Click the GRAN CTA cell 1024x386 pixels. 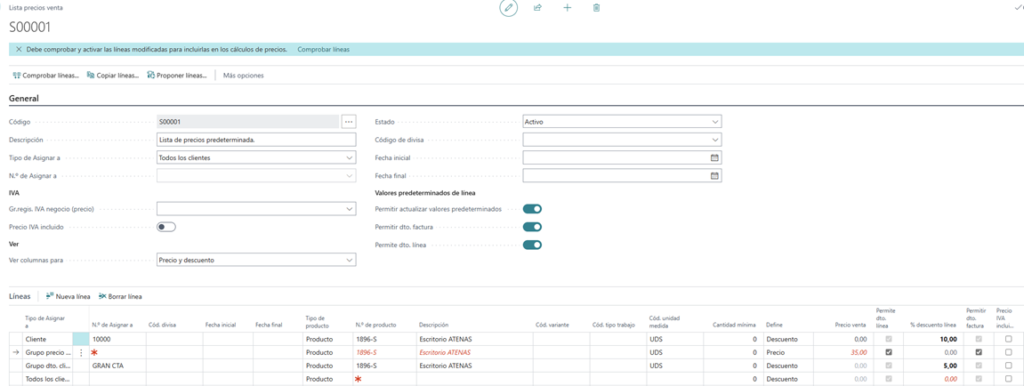pyautogui.click(x=118, y=366)
